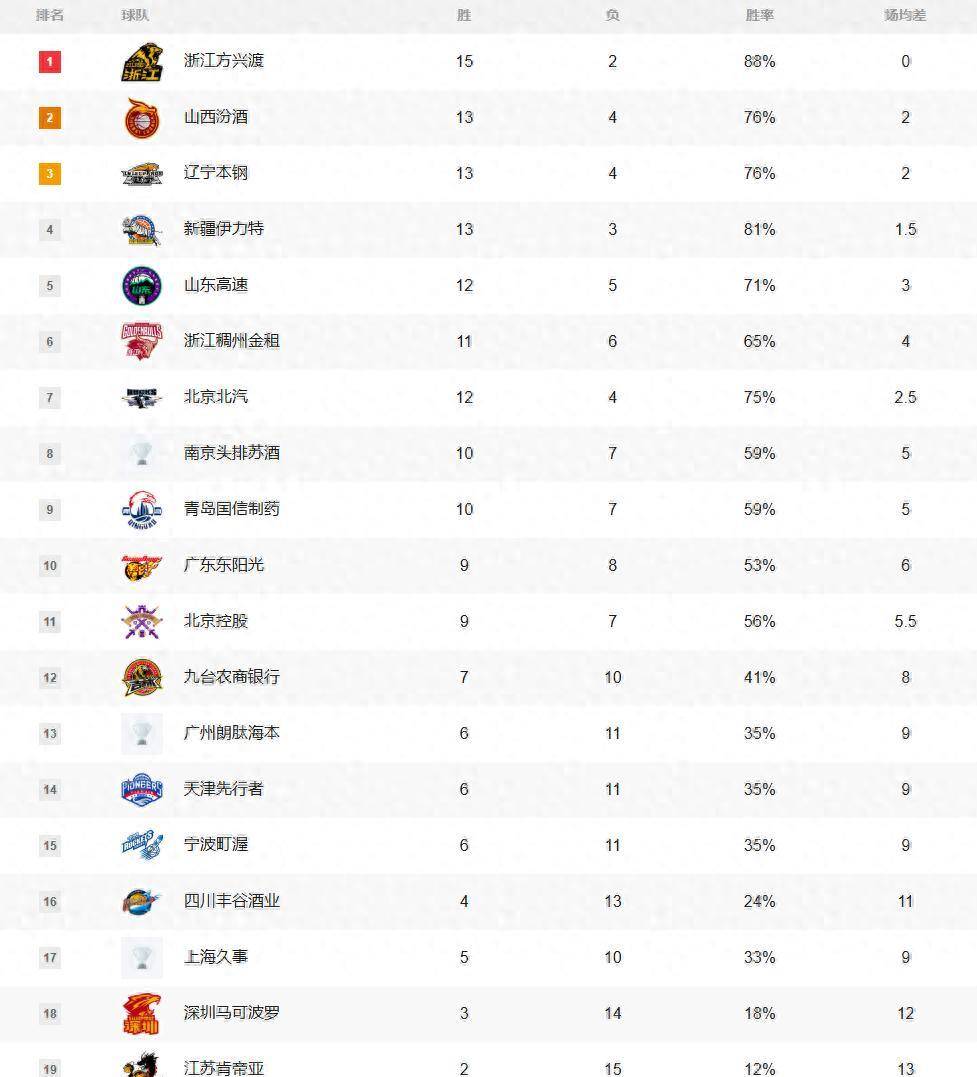Screen dimensions: 977x1077
Task: Select the 天津先行者 Pioneers logo
Action: click(142, 789)
